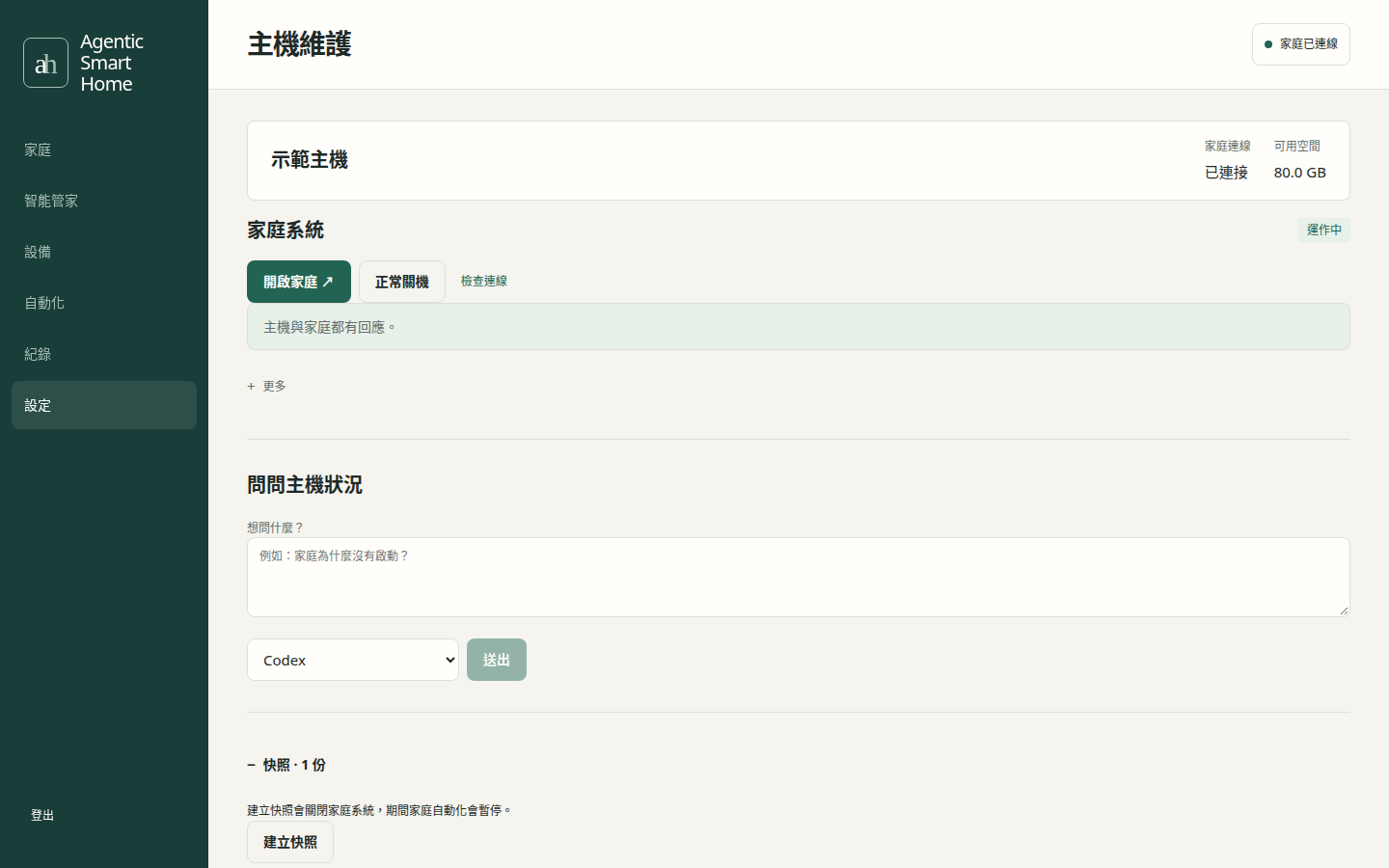Click the 建立快照 button
1389x868 pixels.
(x=290, y=842)
